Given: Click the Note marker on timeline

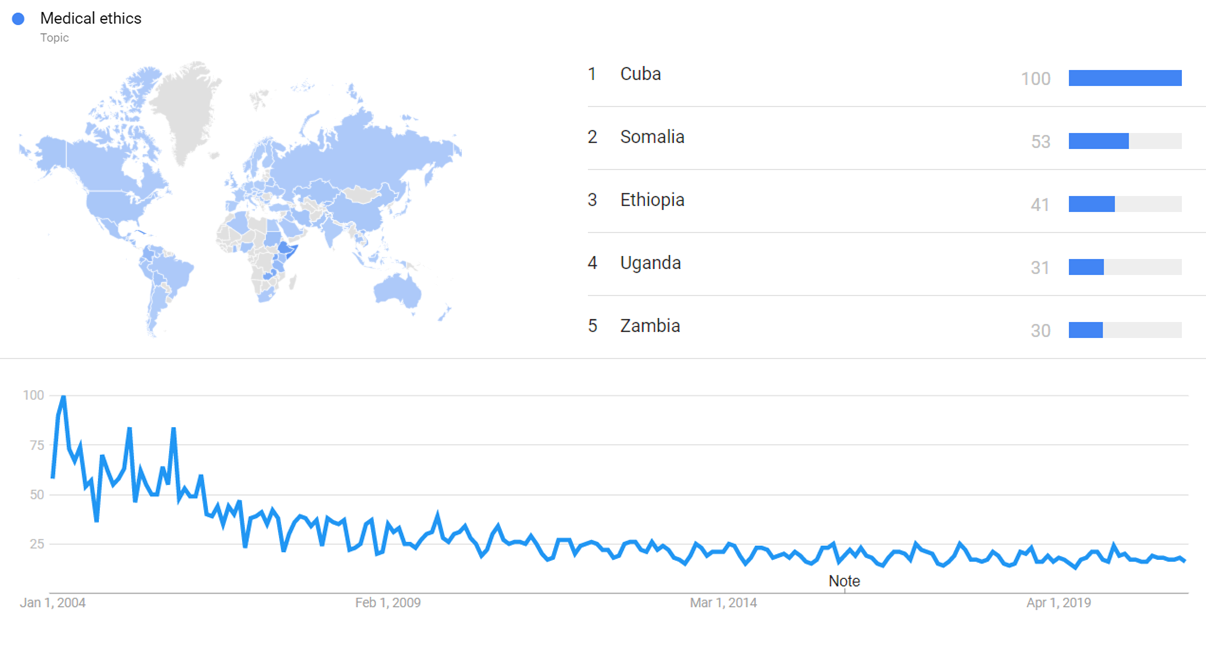Looking at the screenshot, I should point(844,581).
